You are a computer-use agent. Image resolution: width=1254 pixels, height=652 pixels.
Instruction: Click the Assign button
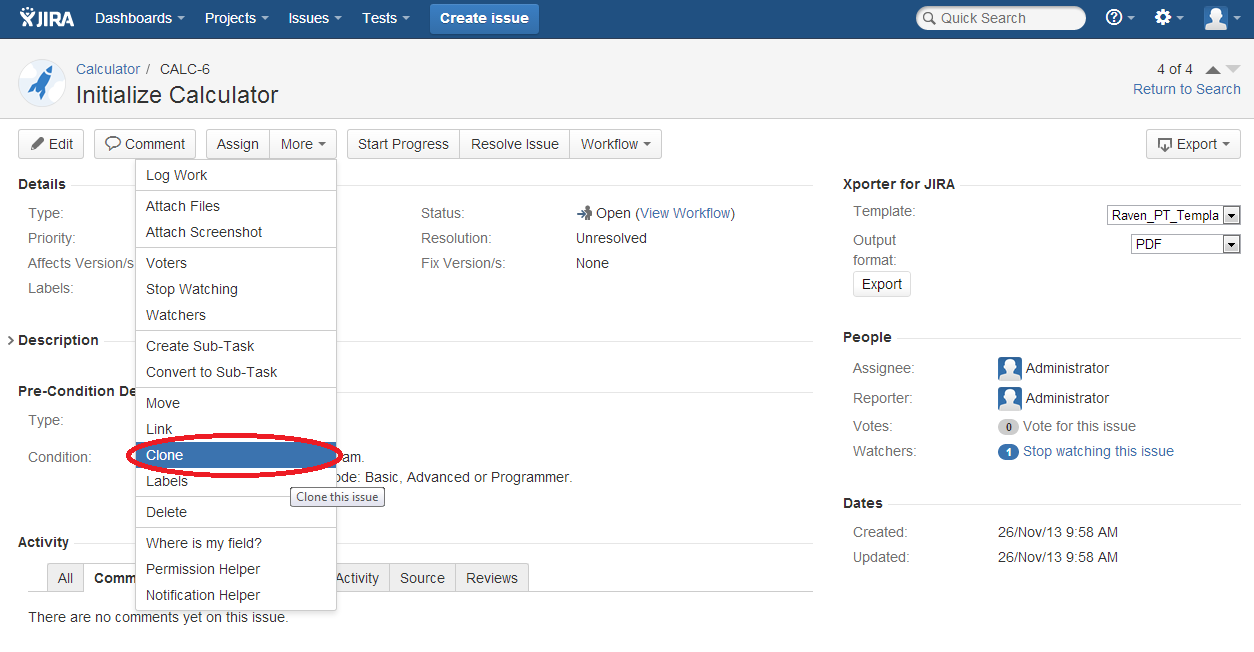pyautogui.click(x=238, y=144)
